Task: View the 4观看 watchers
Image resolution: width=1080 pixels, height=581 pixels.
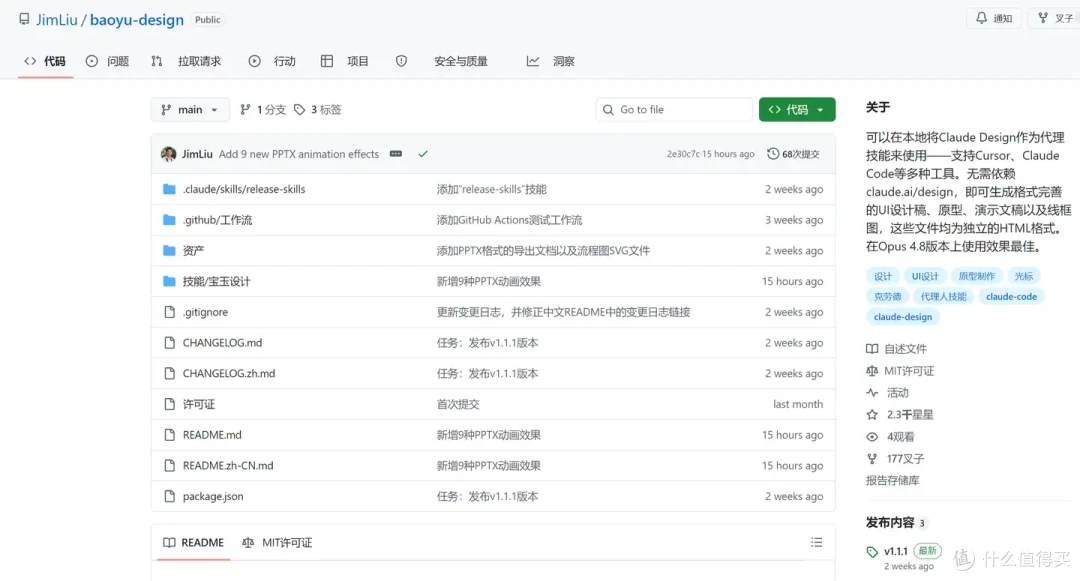Action: coord(891,437)
